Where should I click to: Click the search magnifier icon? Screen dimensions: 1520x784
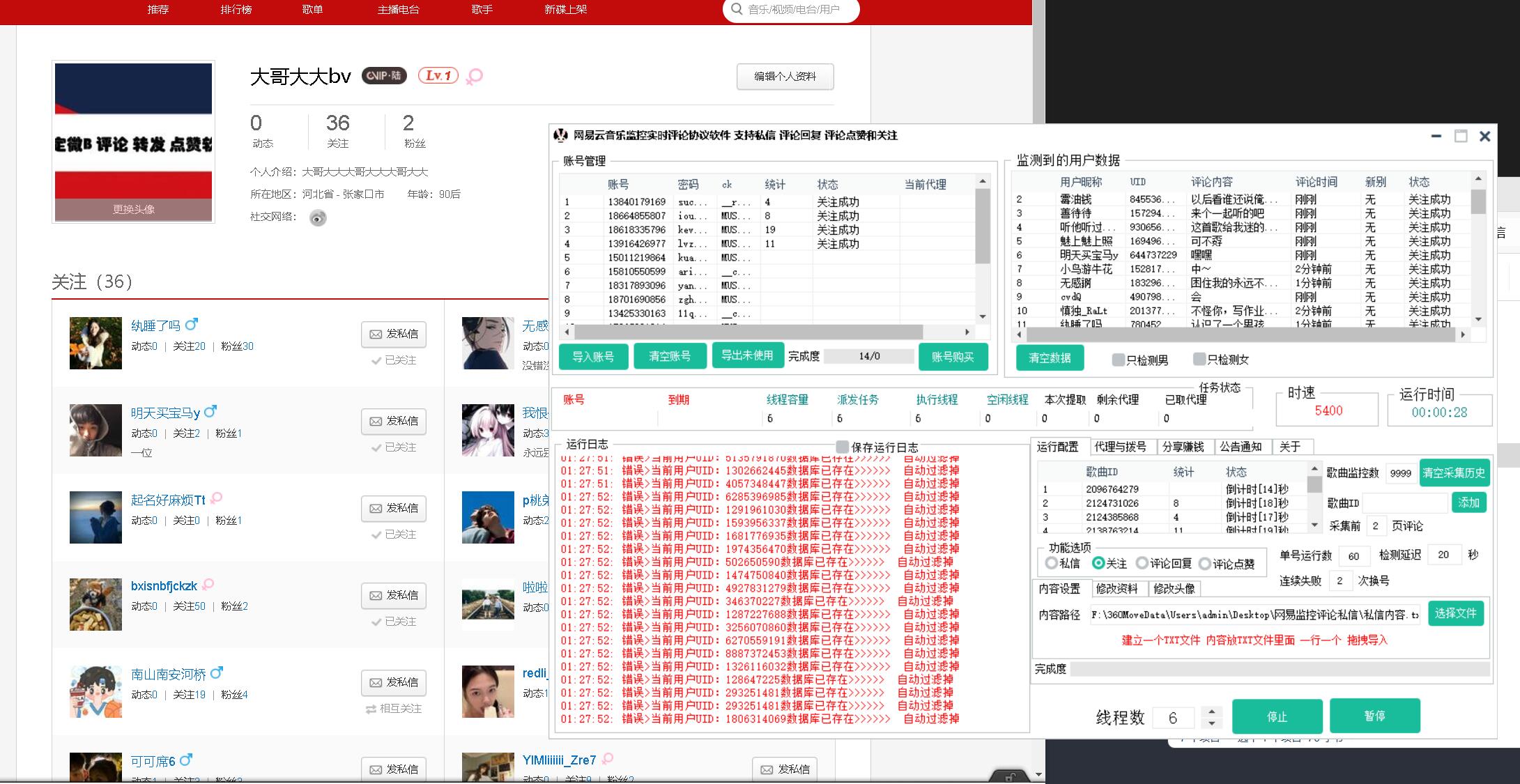737,9
